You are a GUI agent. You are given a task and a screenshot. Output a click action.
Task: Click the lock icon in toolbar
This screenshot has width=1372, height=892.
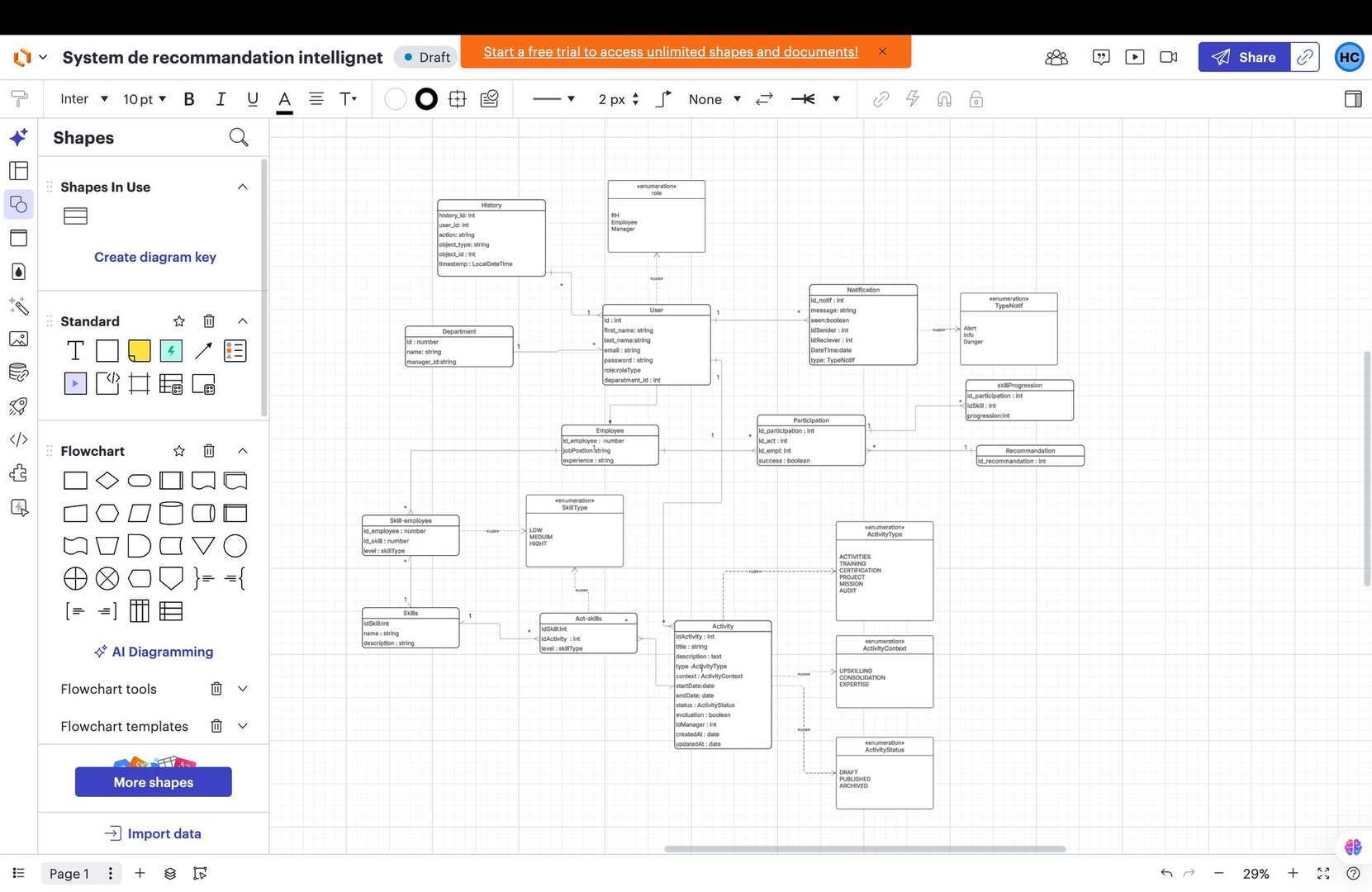pyautogui.click(x=976, y=99)
